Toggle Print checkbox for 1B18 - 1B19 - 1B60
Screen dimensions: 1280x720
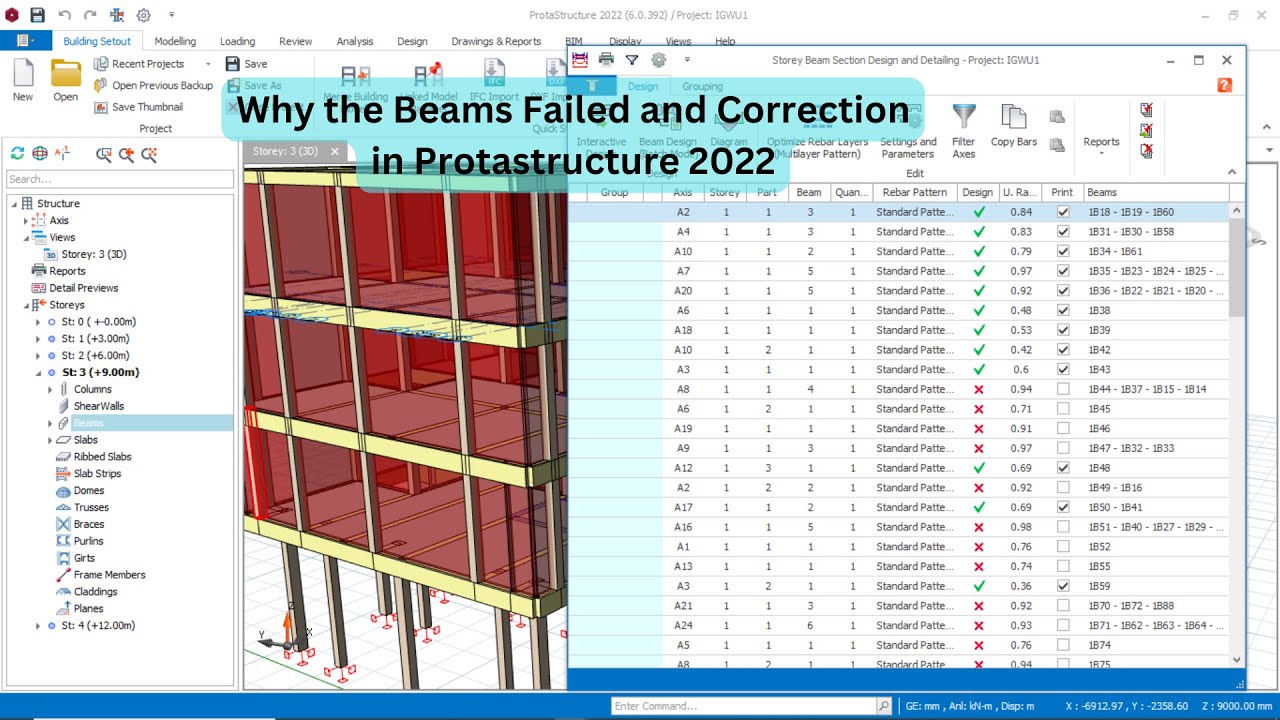tap(1063, 212)
